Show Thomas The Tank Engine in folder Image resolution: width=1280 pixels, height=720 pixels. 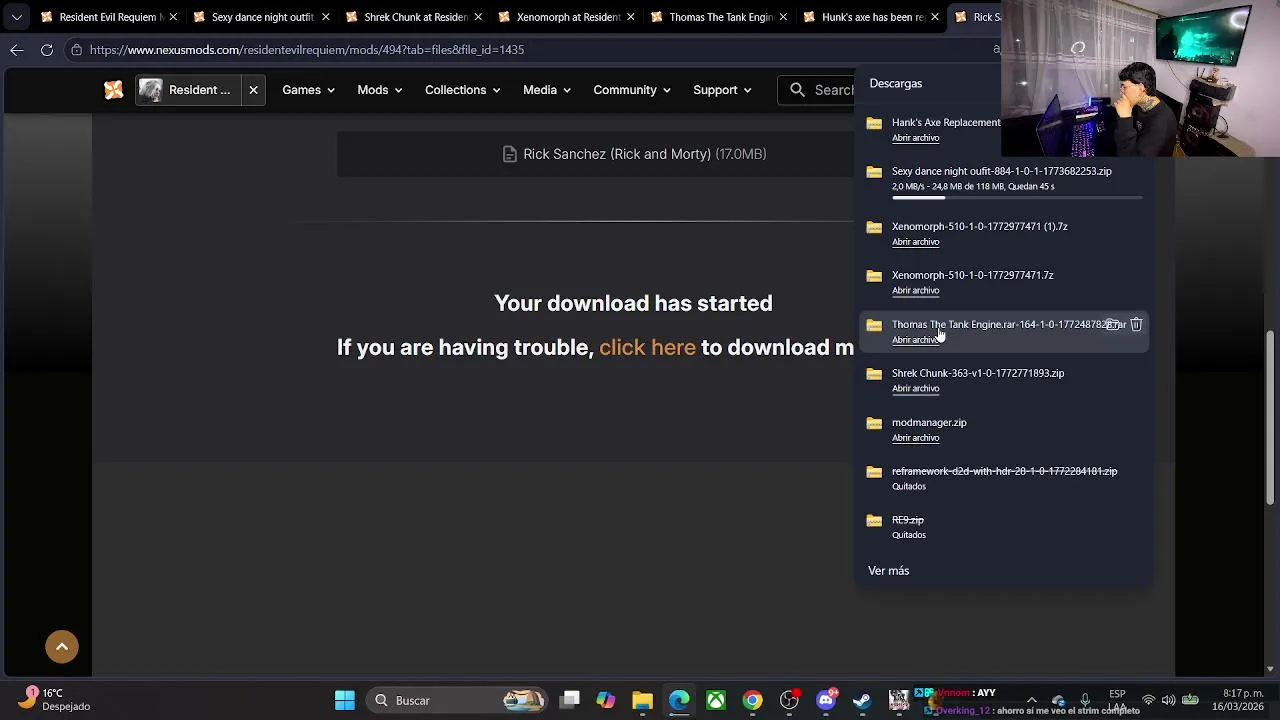(1113, 324)
